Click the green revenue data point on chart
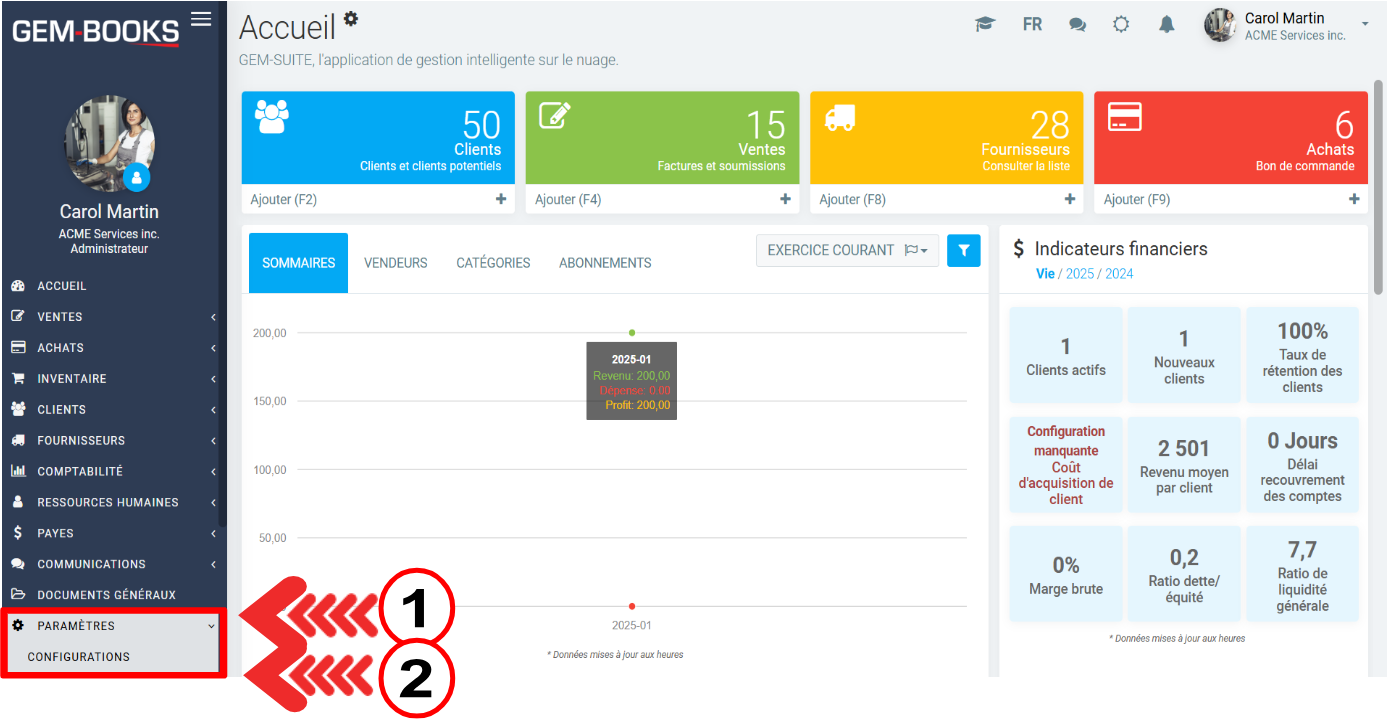Viewport: 1387px width, 719px height. pos(632,332)
